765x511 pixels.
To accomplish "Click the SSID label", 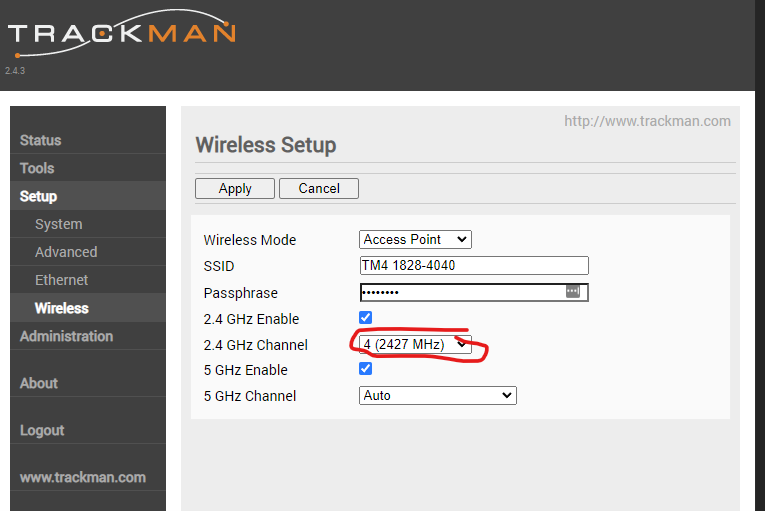I will tap(219, 266).
